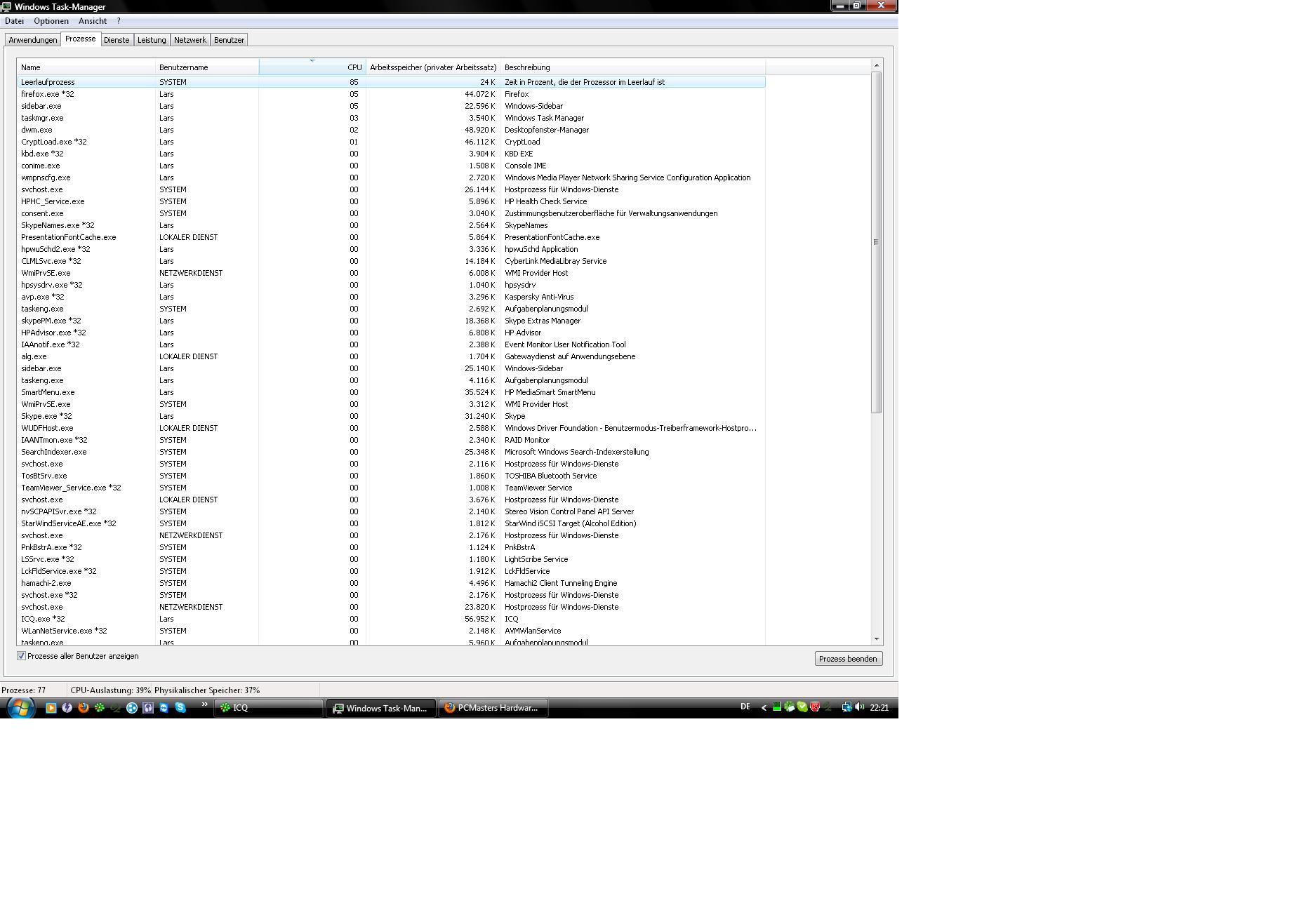
Task: Open the network tray icon
Action: coord(847,707)
